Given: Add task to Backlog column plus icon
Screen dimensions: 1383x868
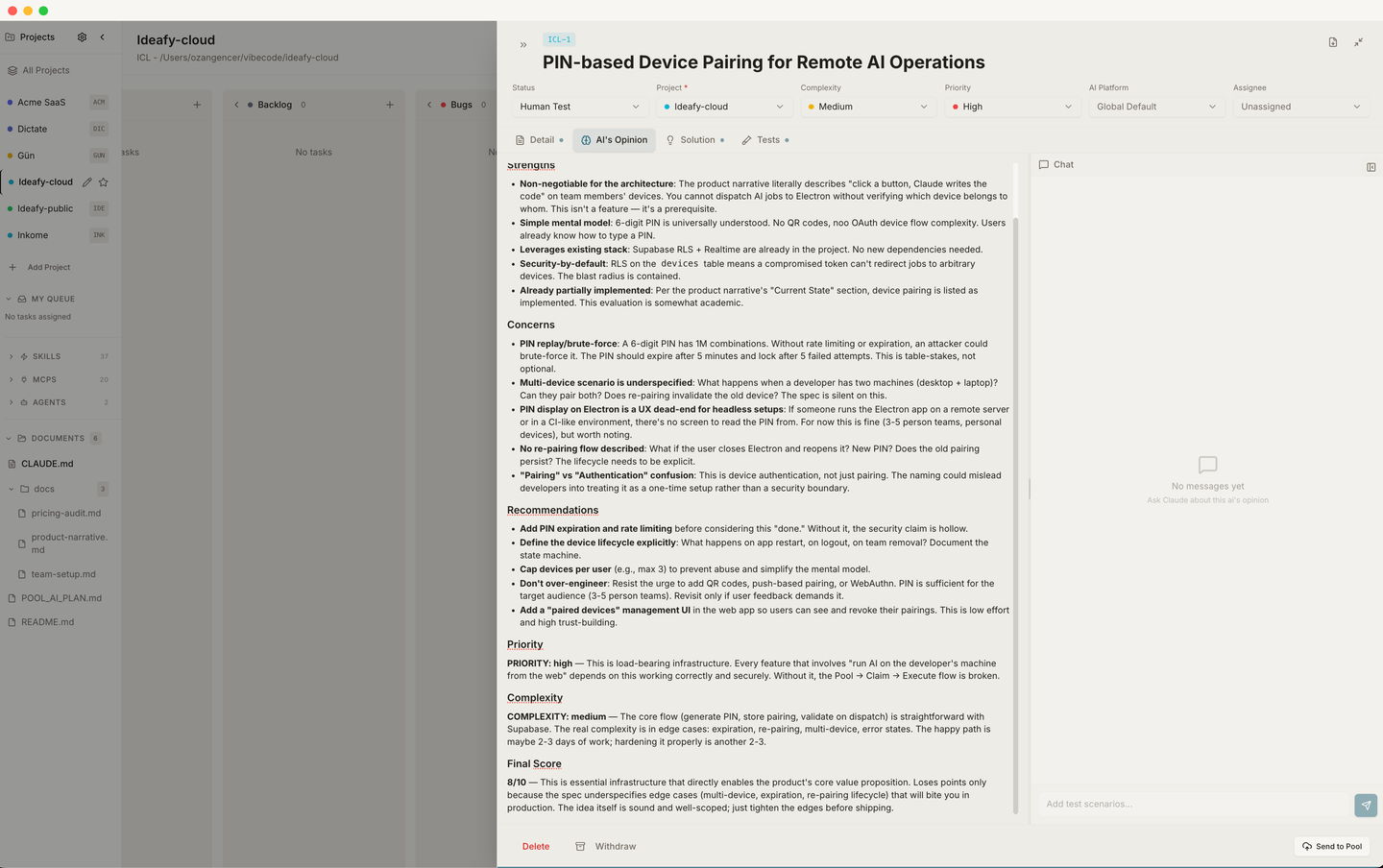Looking at the screenshot, I should 390,105.
